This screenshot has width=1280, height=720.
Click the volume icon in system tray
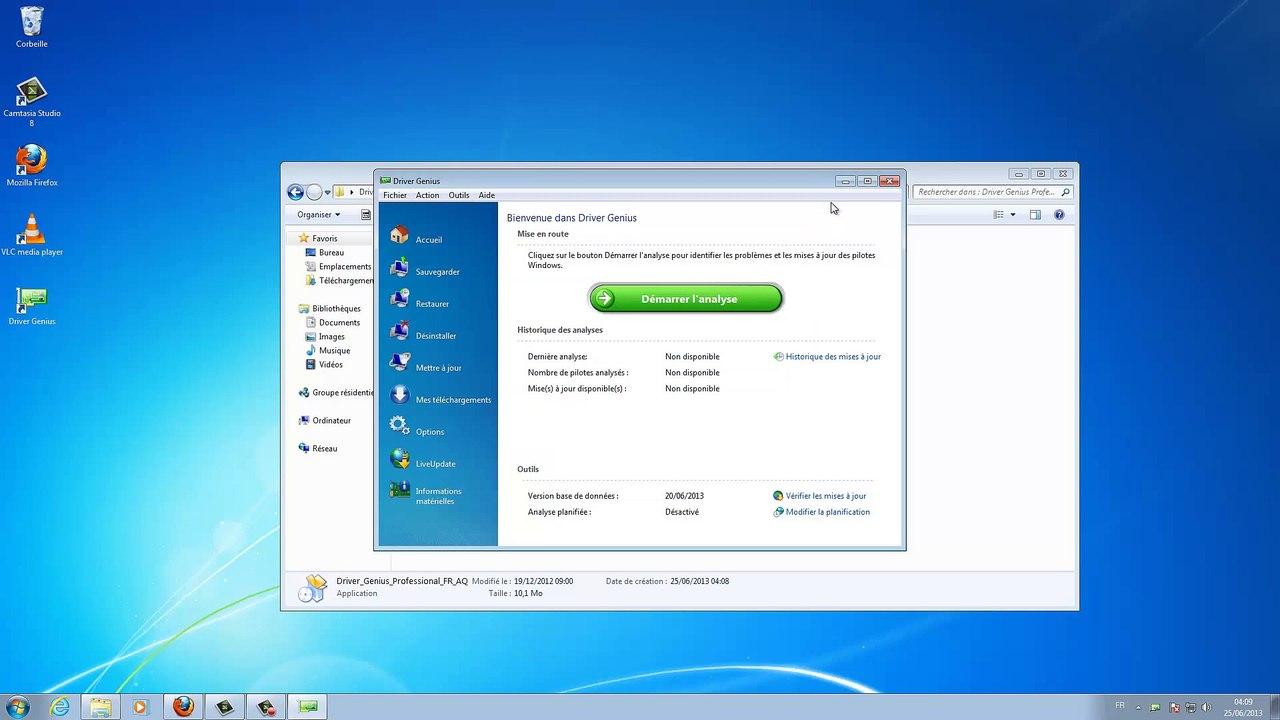pos(1207,707)
